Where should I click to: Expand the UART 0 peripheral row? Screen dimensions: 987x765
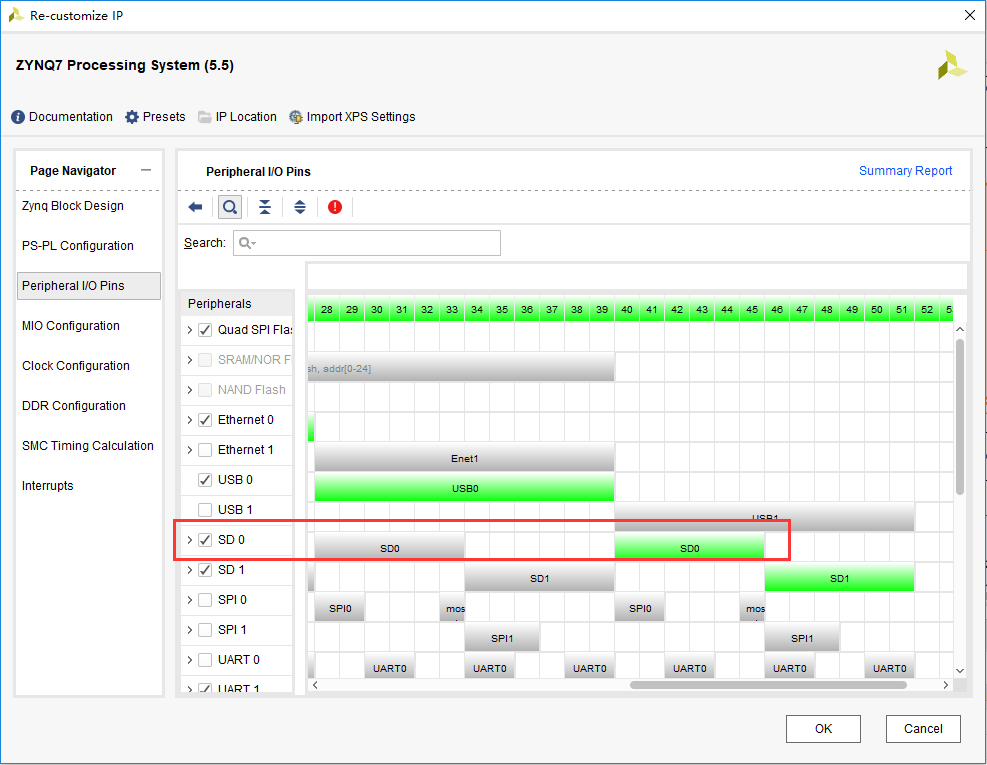tap(189, 660)
